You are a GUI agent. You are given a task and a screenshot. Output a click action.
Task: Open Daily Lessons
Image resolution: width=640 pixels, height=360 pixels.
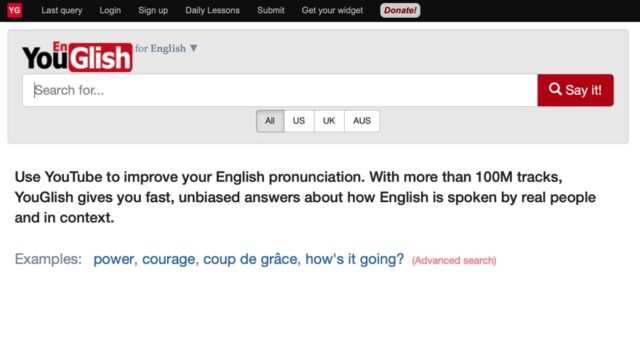[212, 11]
